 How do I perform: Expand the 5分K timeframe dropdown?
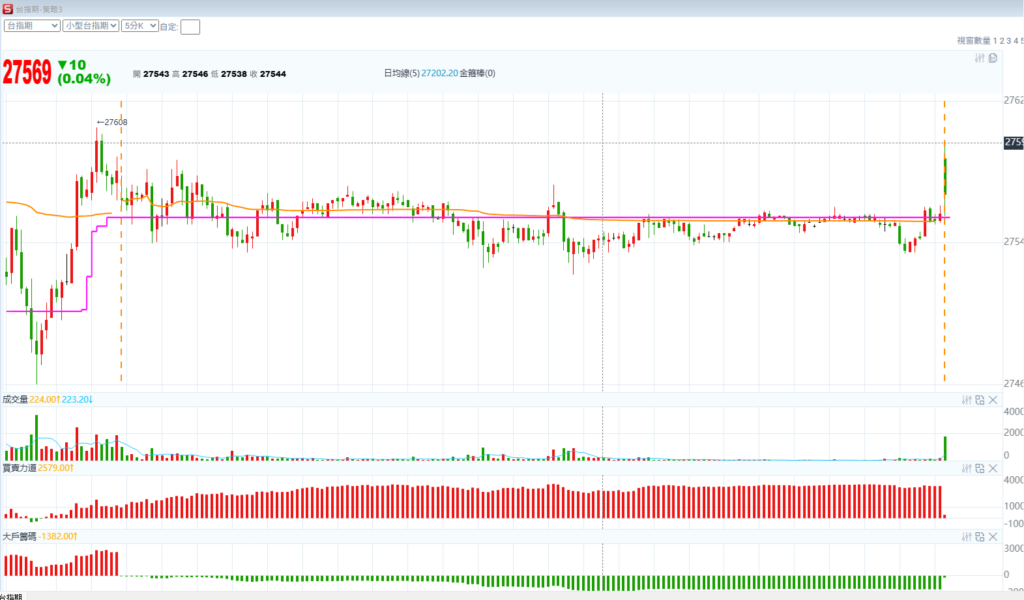point(139,26)
